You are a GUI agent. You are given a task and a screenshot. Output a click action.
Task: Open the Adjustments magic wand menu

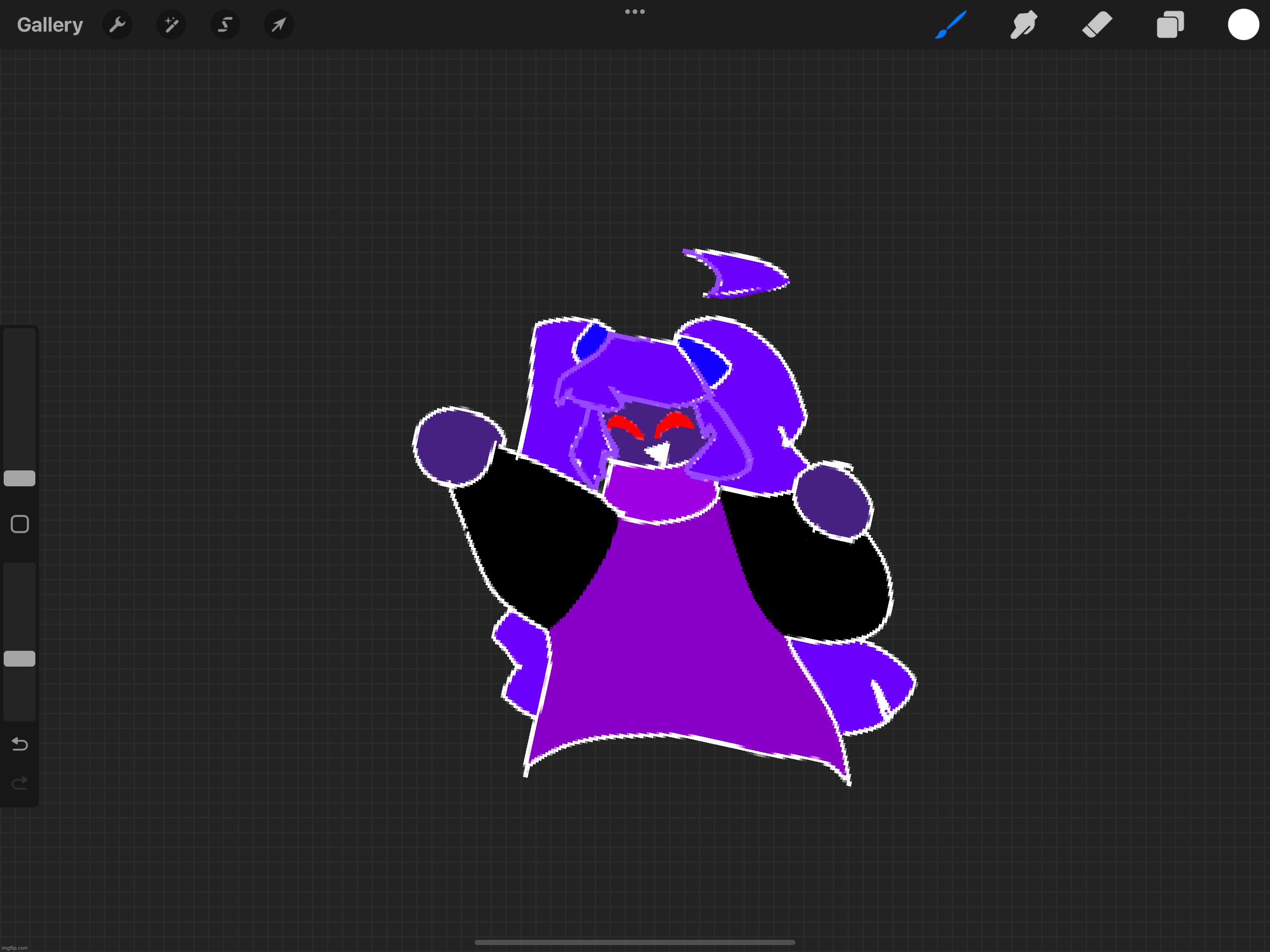pos(171,25)
